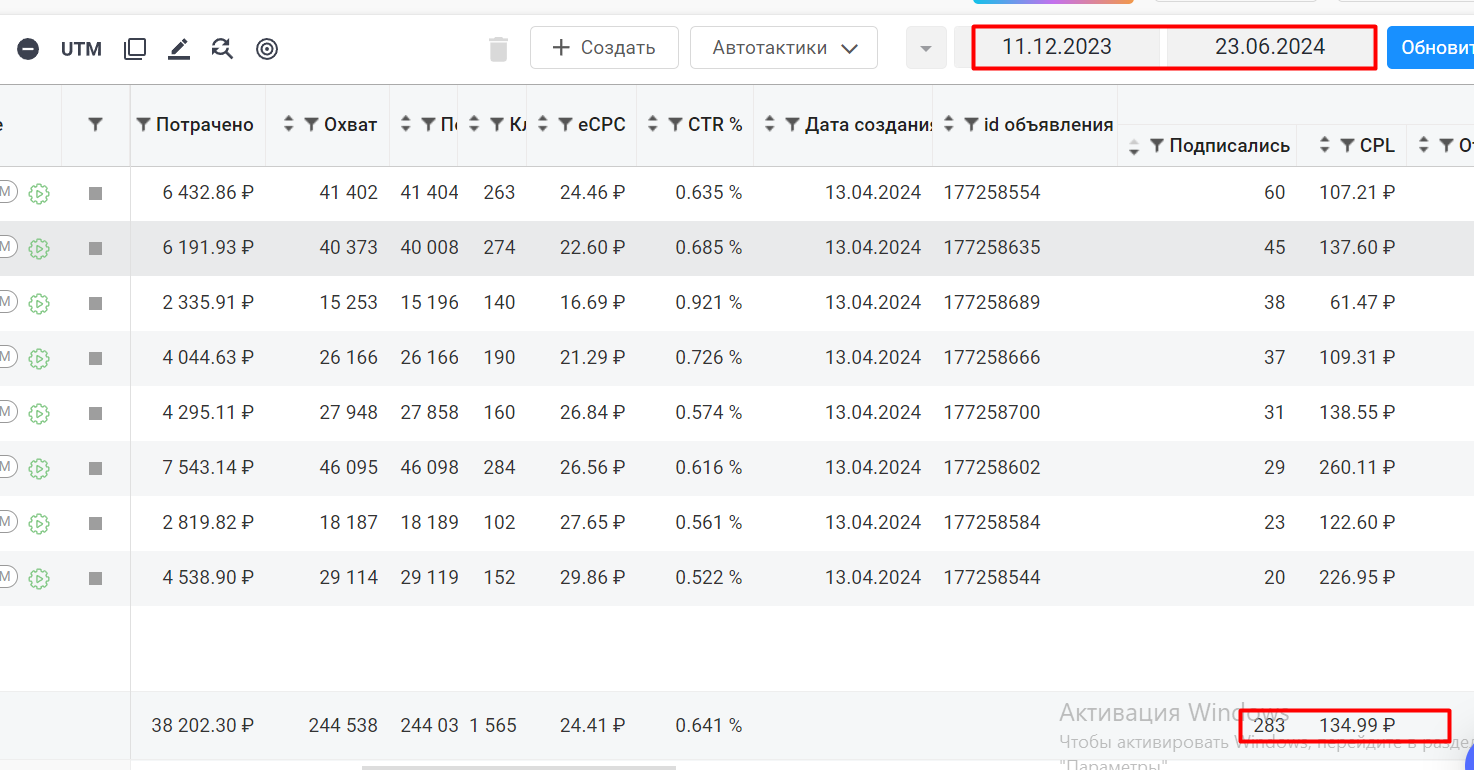Screen dimensions: 1474x770
Task: Click total spent 38 202.30 ₽
Action: click(x=203, y=725)
